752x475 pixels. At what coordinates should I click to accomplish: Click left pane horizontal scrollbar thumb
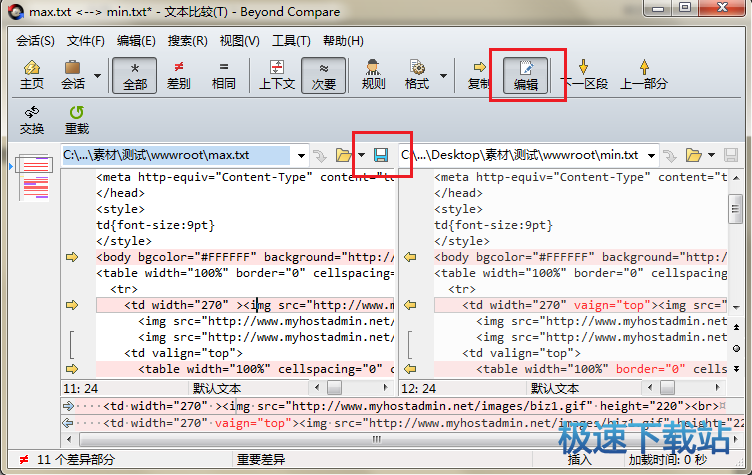(x=334, y=387)
